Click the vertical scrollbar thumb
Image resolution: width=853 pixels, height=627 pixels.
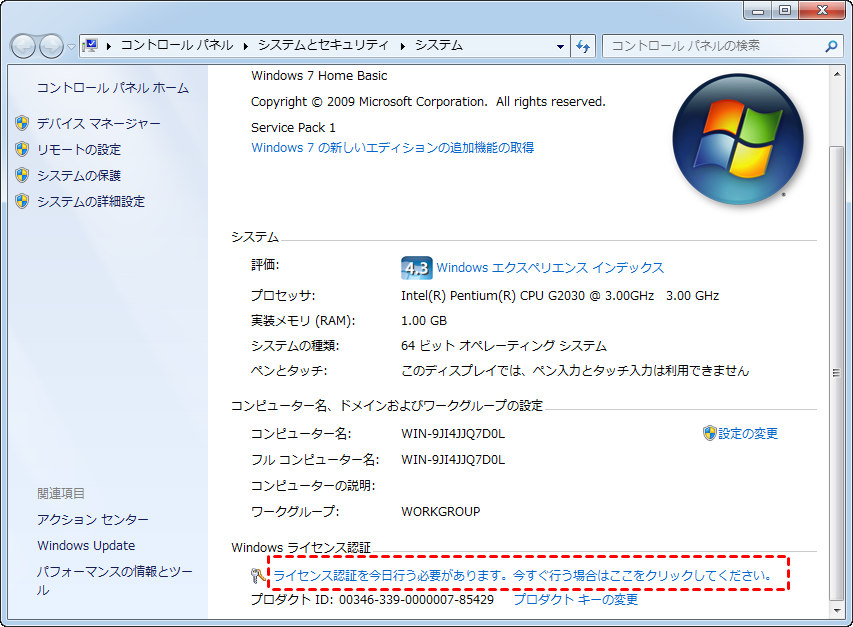[836, 373]
